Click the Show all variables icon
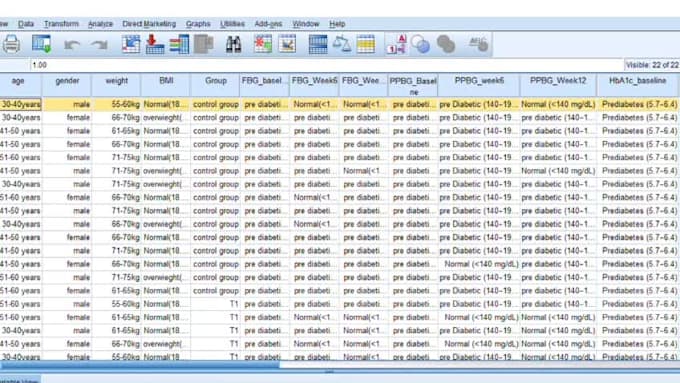This screenshot has height=383, width=680. point(445,44)
